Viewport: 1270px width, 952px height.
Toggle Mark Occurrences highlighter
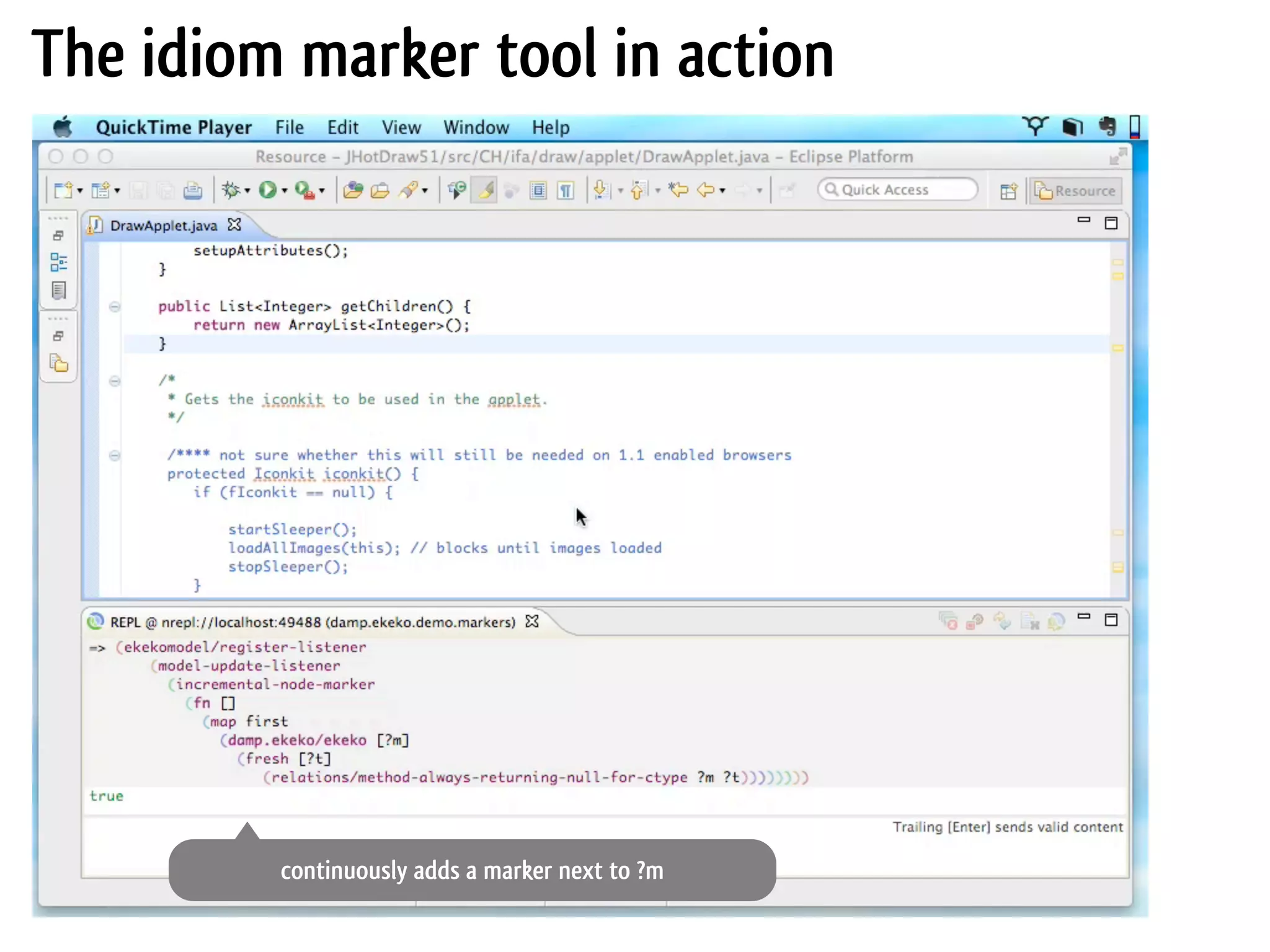click(x=484, y=190)
